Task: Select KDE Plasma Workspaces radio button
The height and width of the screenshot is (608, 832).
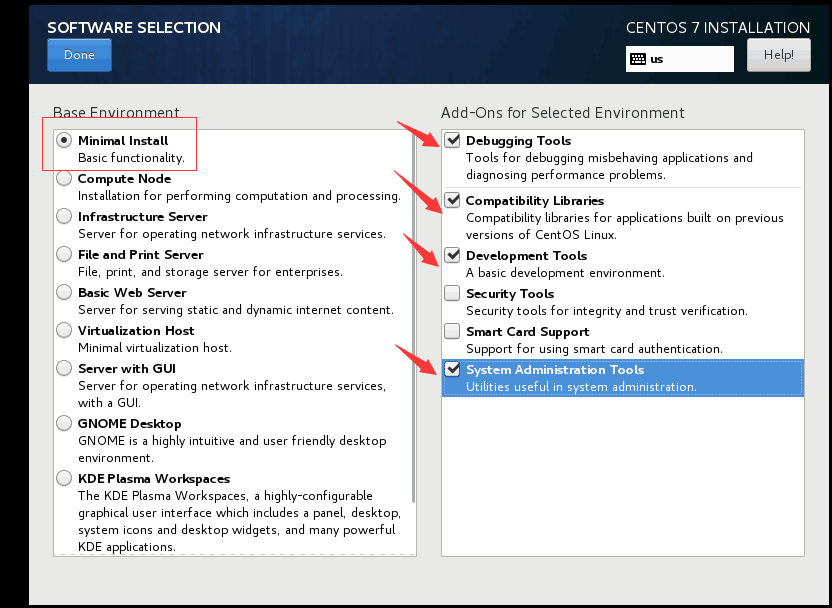Action: tap(64, 478)
